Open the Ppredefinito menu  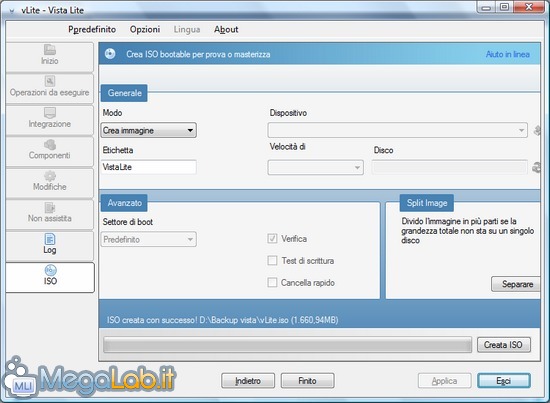92,29
